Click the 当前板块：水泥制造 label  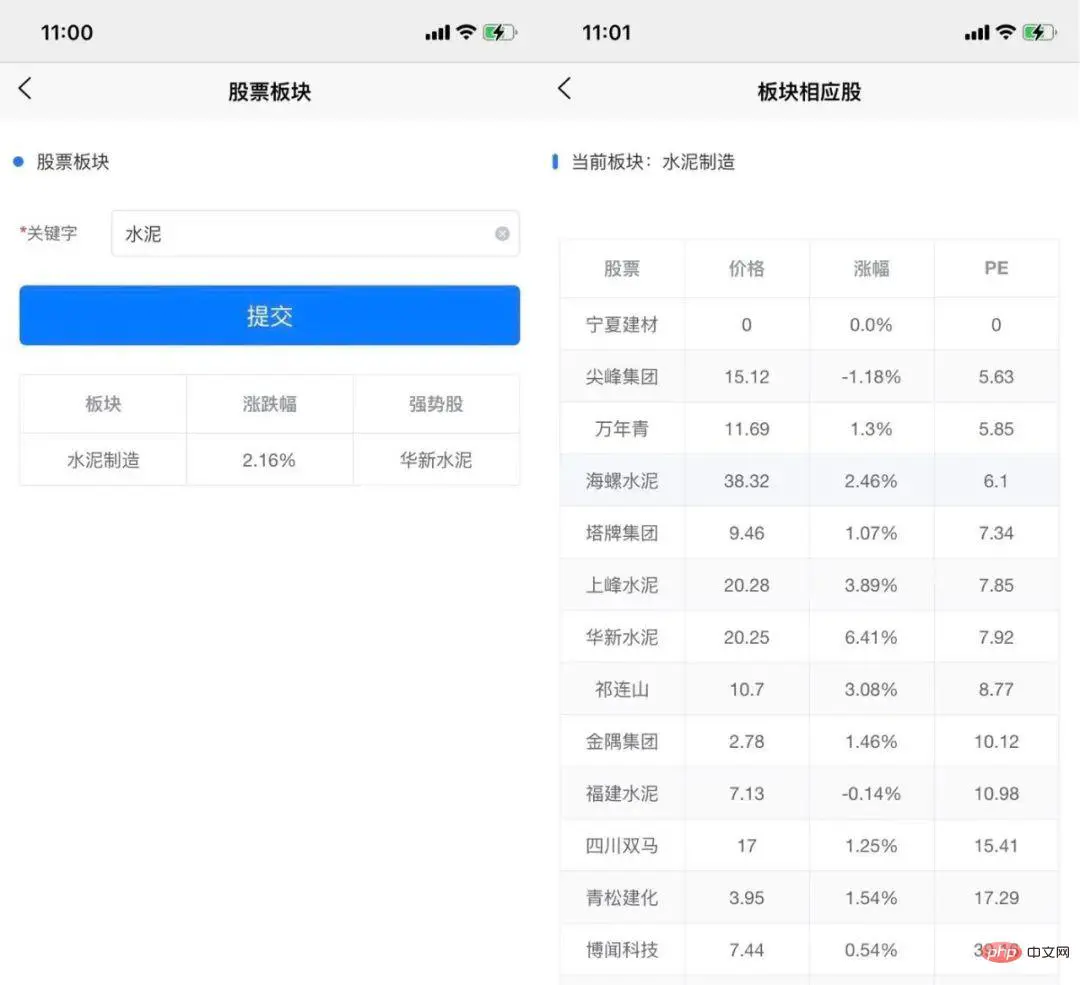click(653, 162)
